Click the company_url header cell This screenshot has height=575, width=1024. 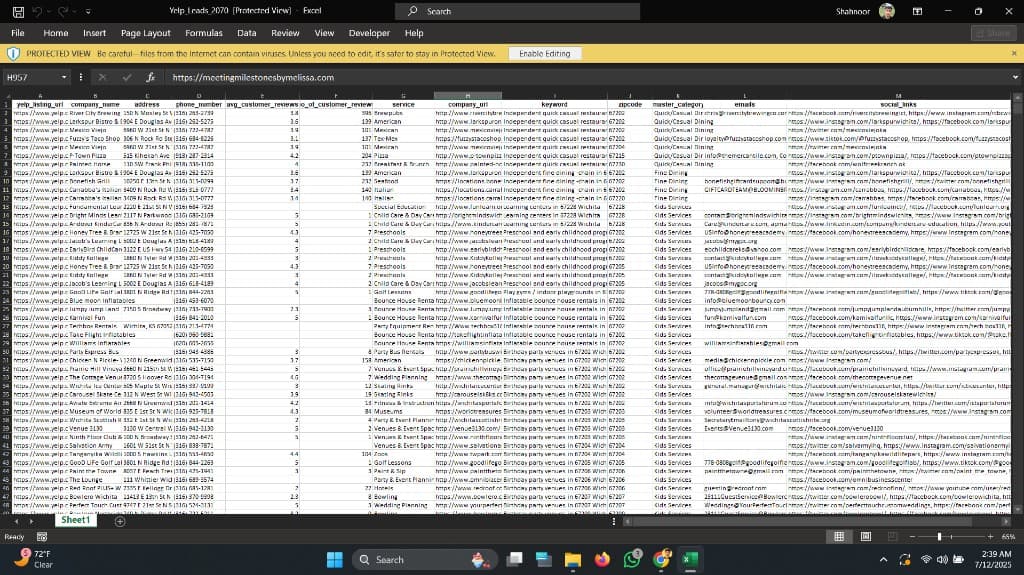[x=468, y=104]
